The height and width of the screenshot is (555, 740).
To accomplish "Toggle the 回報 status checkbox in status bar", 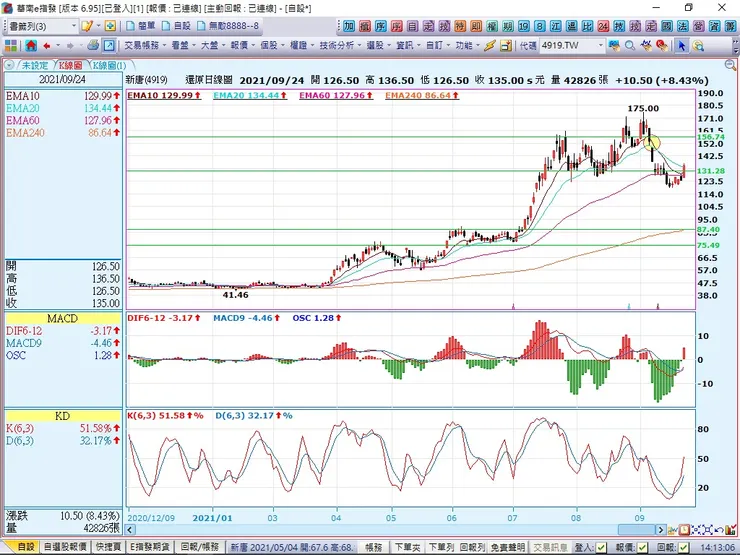I will point(684,548).
